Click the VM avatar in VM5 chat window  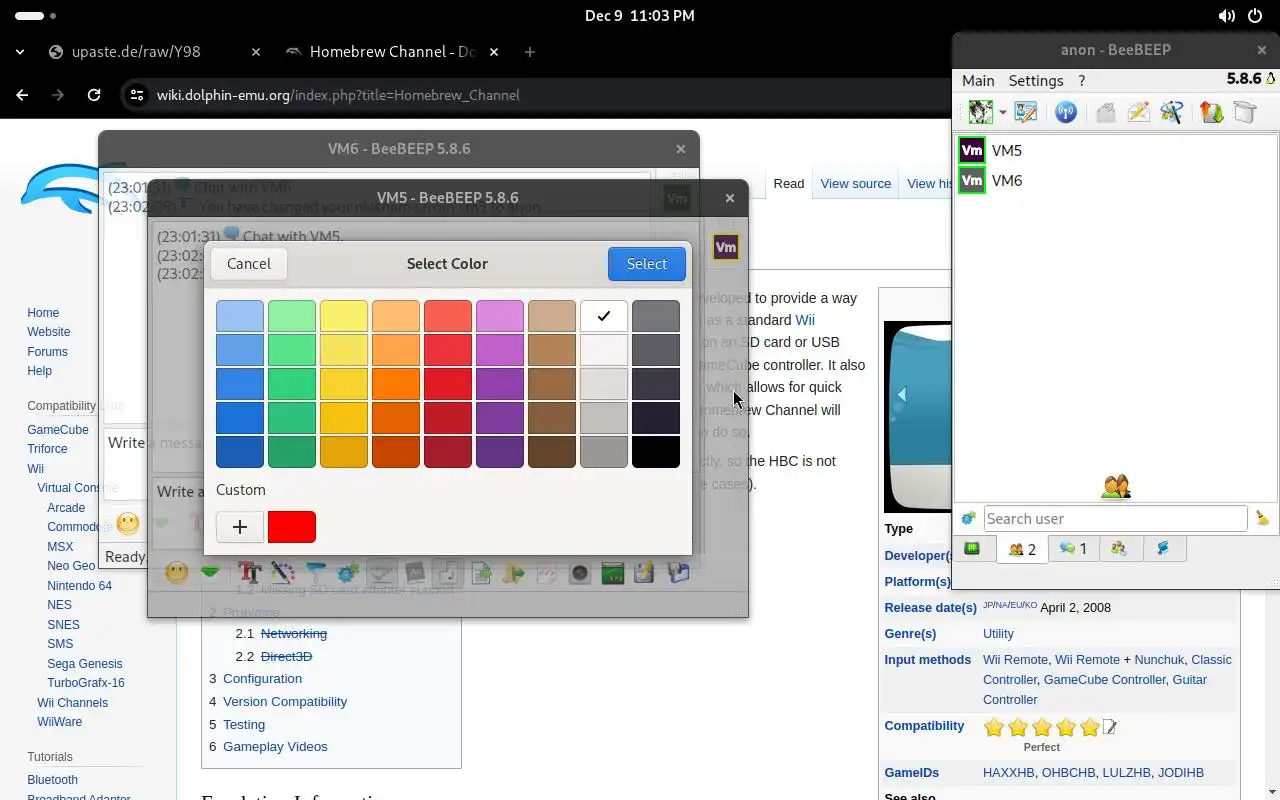(726, 247)
